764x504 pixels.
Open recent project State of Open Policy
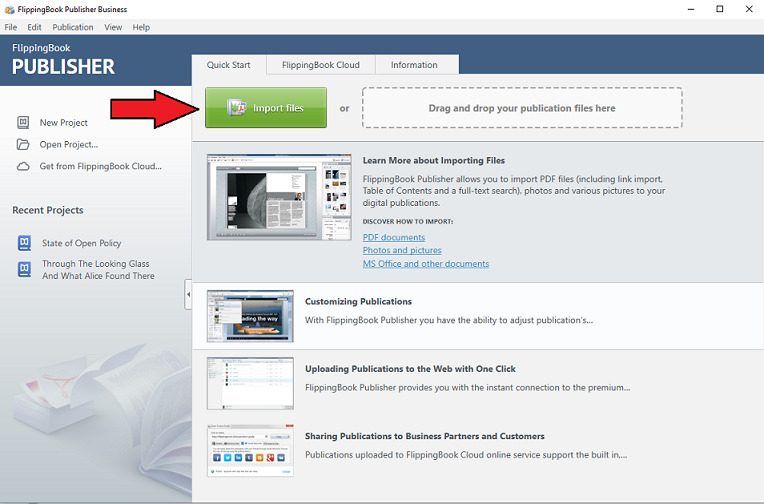[81, 243]
